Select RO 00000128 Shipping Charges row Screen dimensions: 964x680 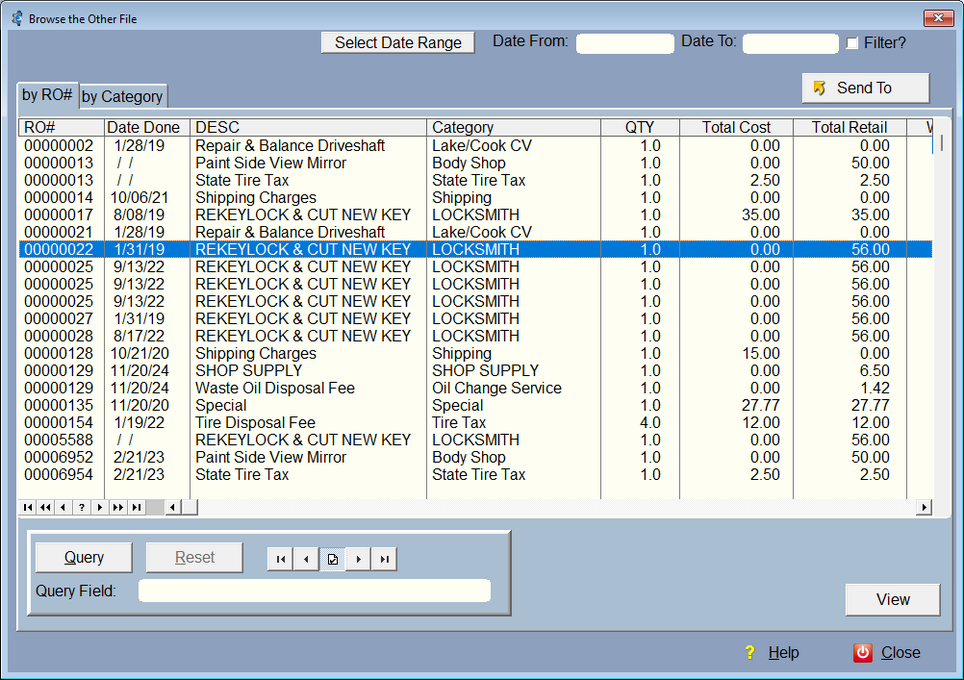click(476, 354)
